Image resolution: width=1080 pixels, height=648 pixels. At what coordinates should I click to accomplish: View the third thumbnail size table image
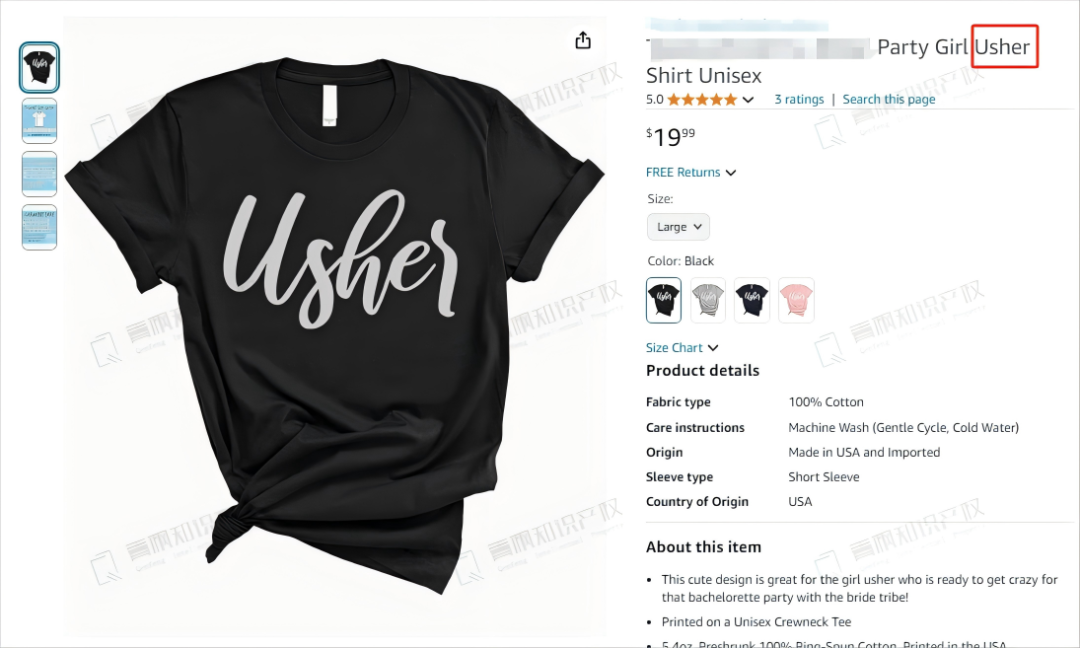39,174
